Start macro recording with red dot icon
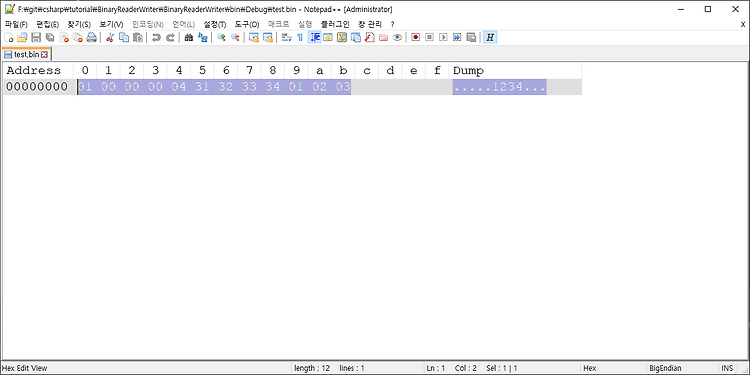 click(x=416, y=37)
